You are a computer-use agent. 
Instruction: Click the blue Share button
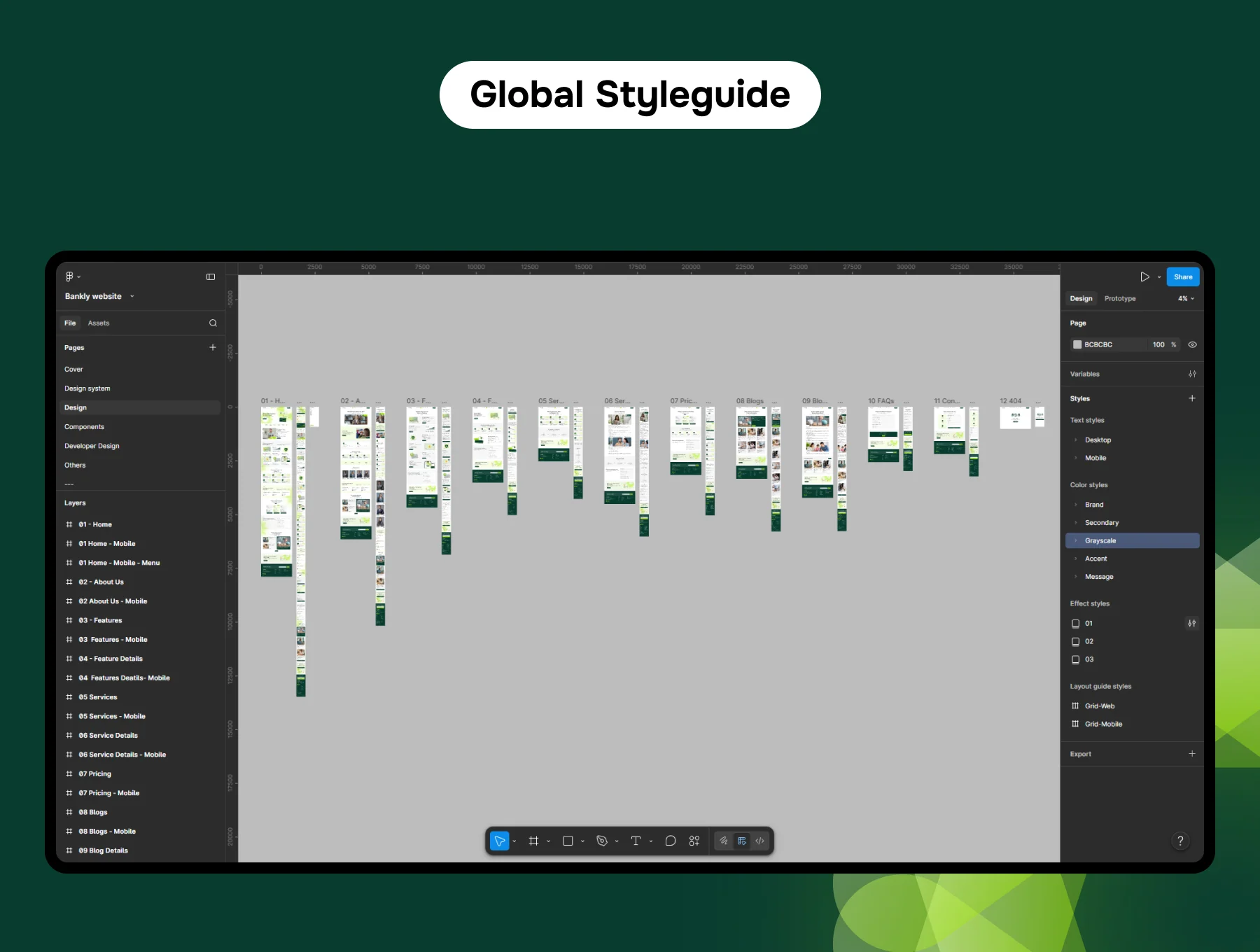coord(1183,276)
